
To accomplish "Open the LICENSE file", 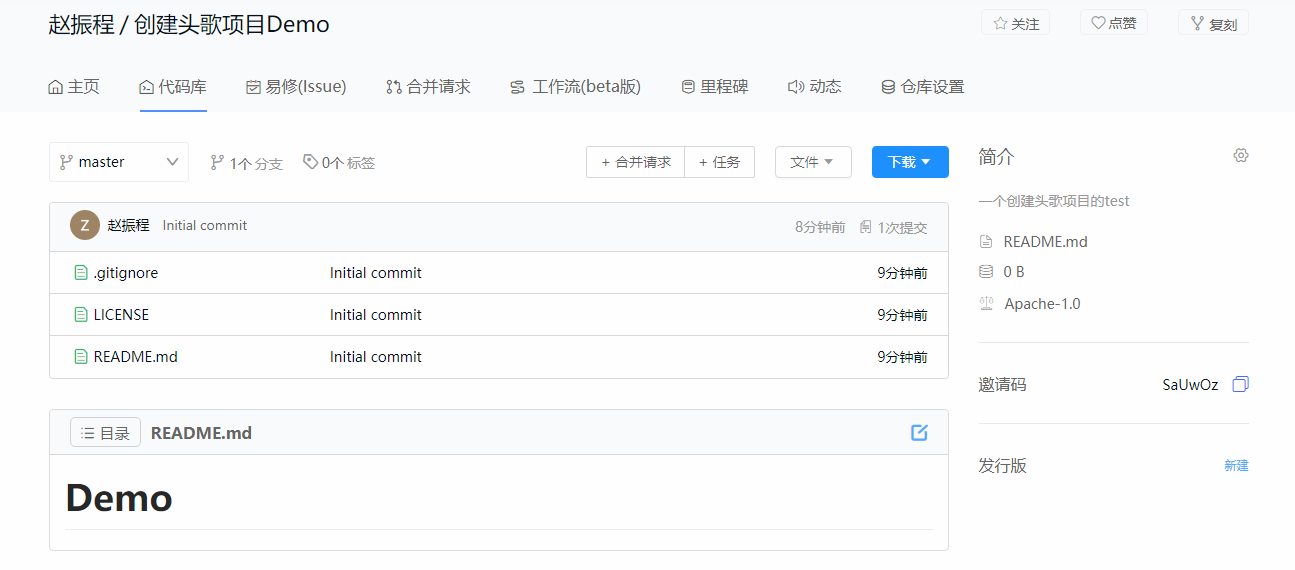I will tap(121, 315).
